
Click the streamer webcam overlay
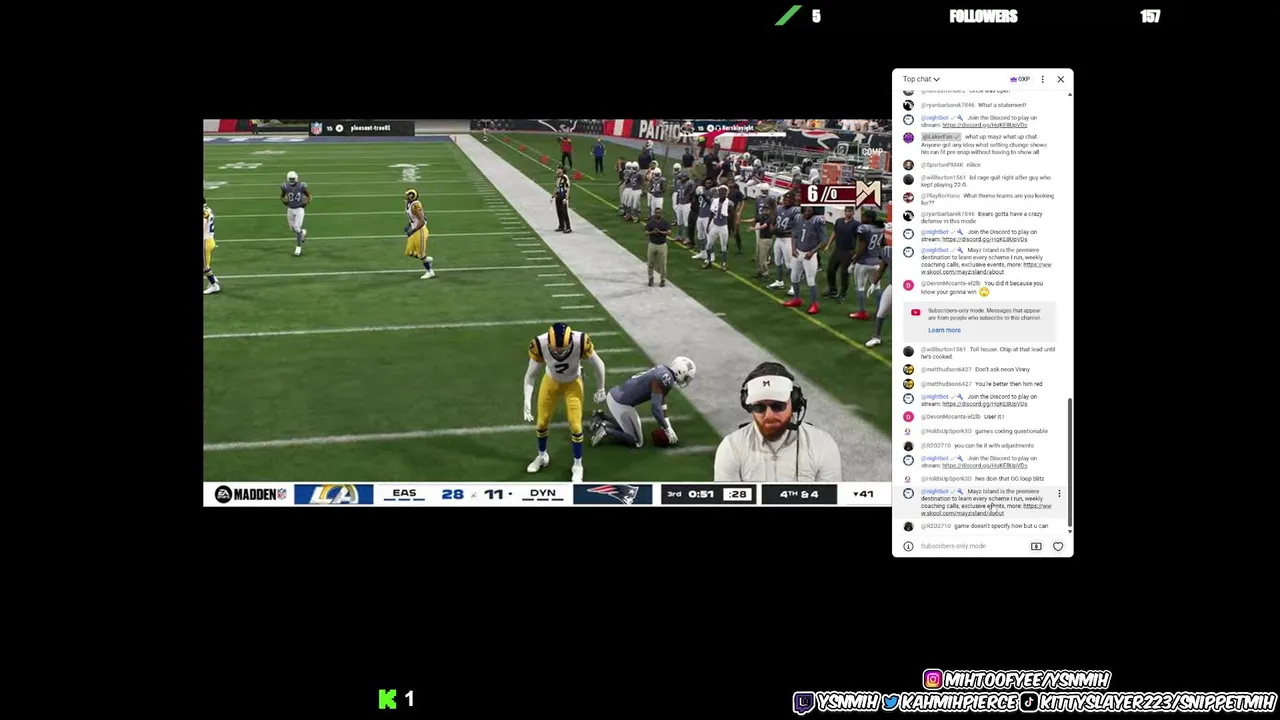click(x=777, y=422)
